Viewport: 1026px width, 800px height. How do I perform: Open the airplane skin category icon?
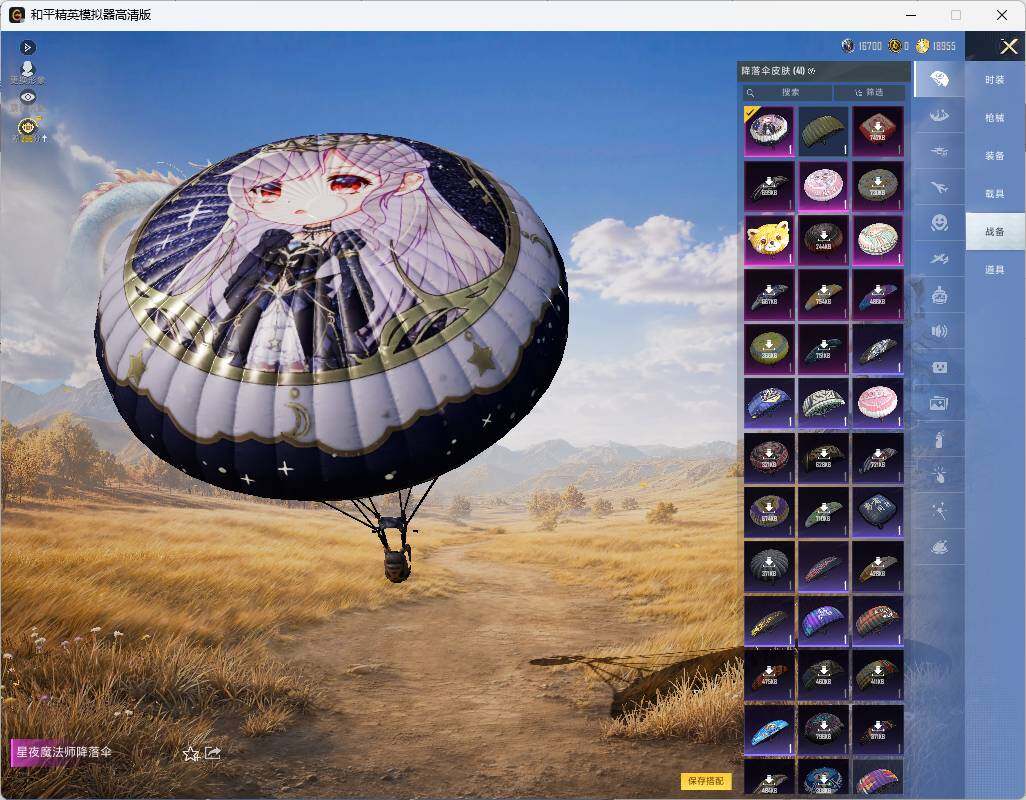pos(939,188)
